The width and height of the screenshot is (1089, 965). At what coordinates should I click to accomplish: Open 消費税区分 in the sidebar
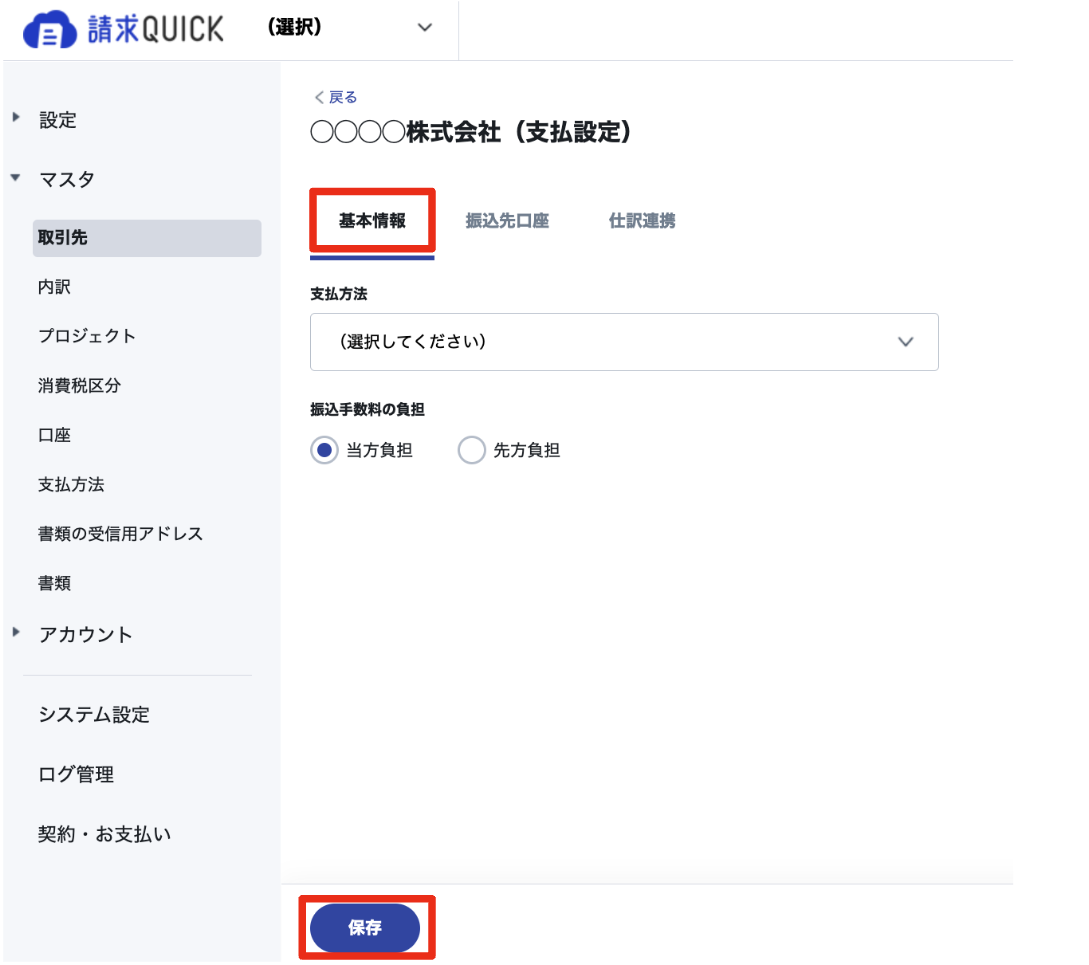tap(79, 386)
